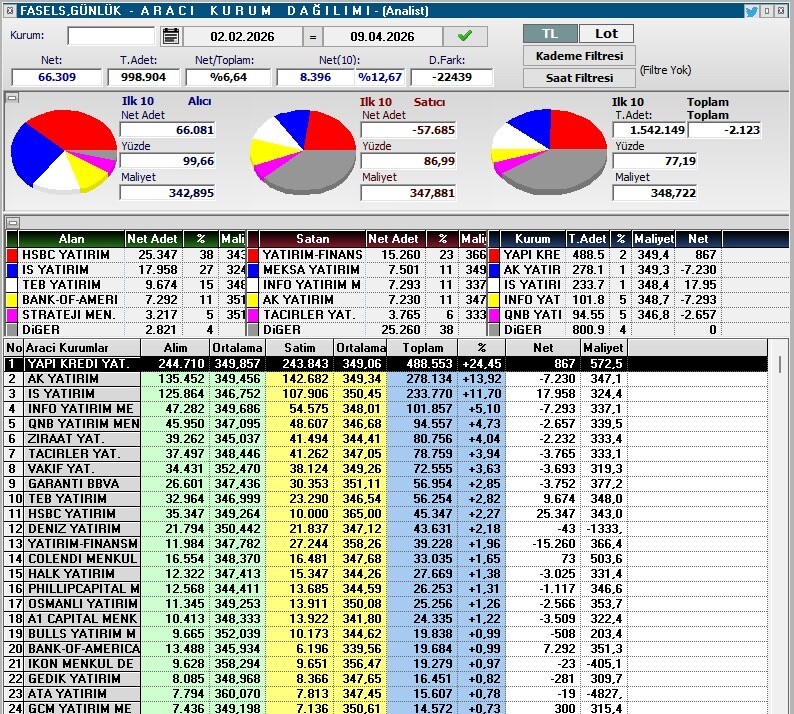Click red swatch beside HSBC YATIRIM
Screen dimensions: 794x714
[12, 255]
